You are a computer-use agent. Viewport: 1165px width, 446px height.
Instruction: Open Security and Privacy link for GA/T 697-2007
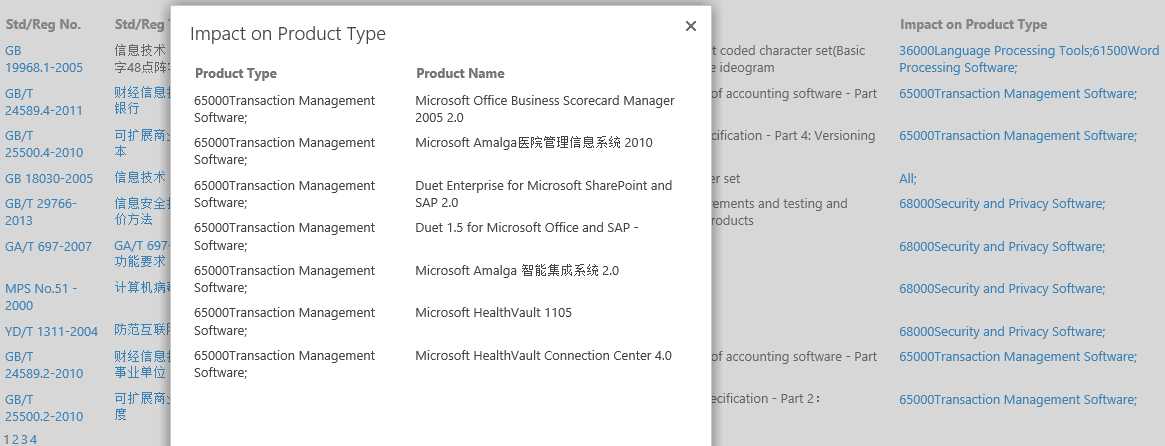[1002, 247]
